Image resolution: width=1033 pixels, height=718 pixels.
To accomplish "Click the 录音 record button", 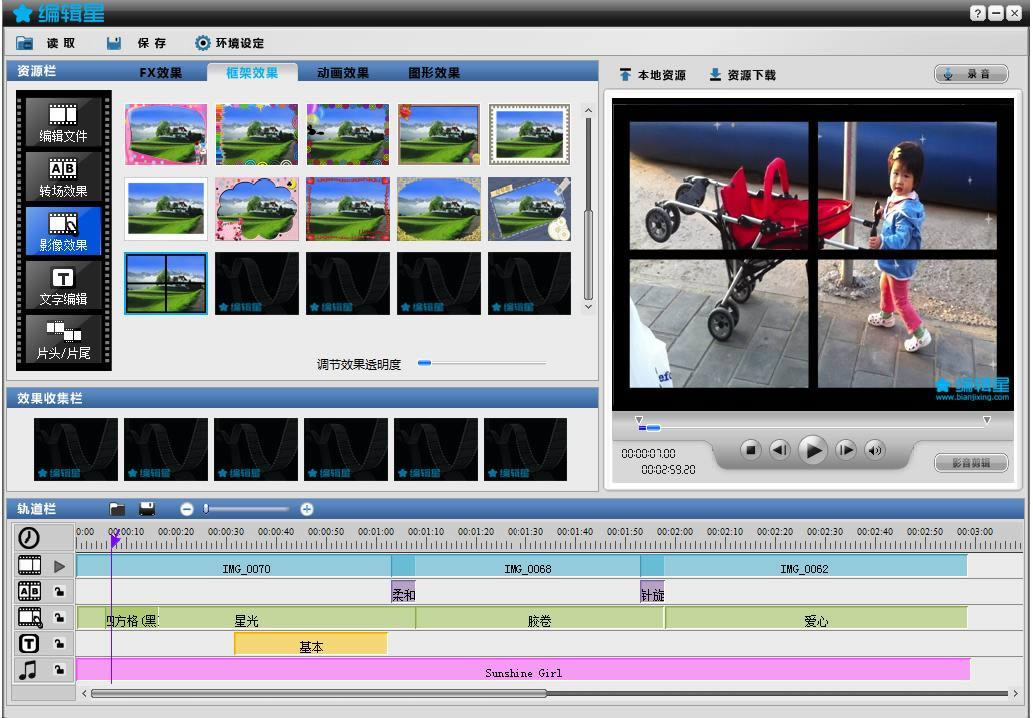I will [x=971, y=74].
